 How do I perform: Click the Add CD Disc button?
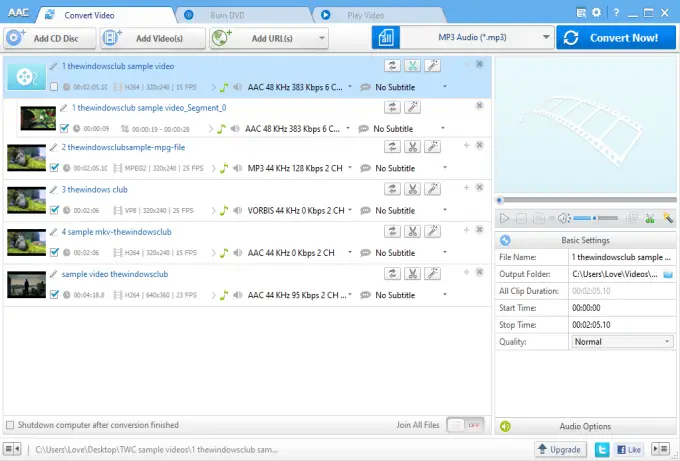pyautogui.click(x=50, y=38)
